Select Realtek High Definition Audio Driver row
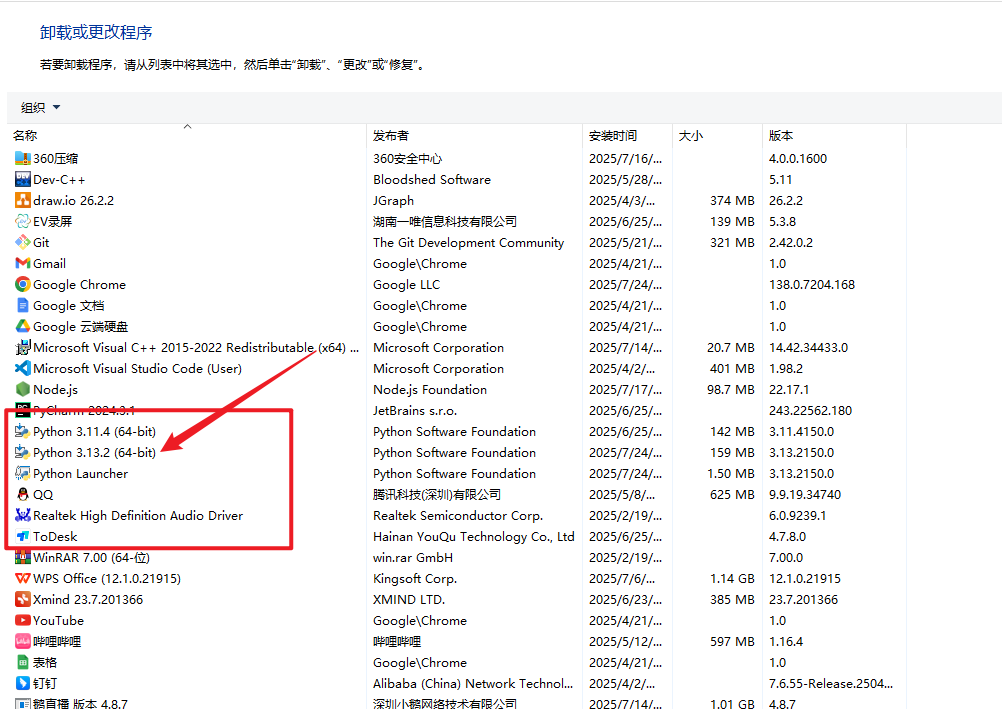Viewport: 1002px width, 709px height. click(x=454, y=515)
